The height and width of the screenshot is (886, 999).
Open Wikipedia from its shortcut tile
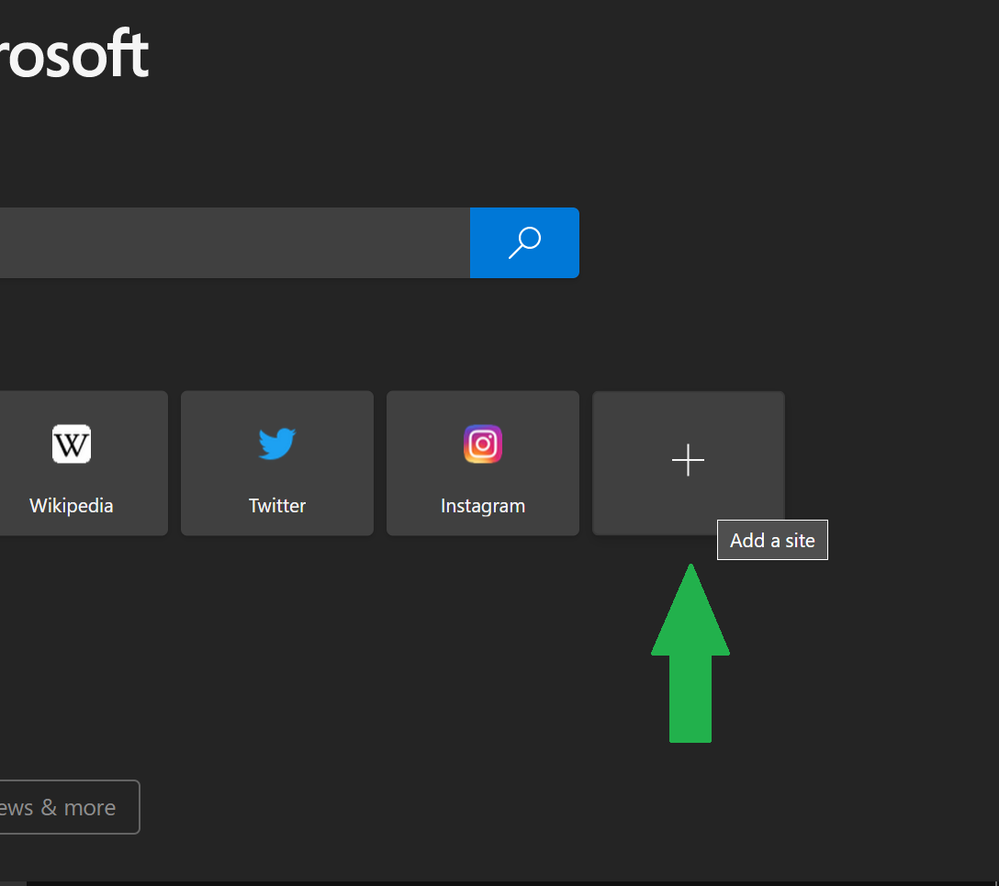tap(71, 463)
